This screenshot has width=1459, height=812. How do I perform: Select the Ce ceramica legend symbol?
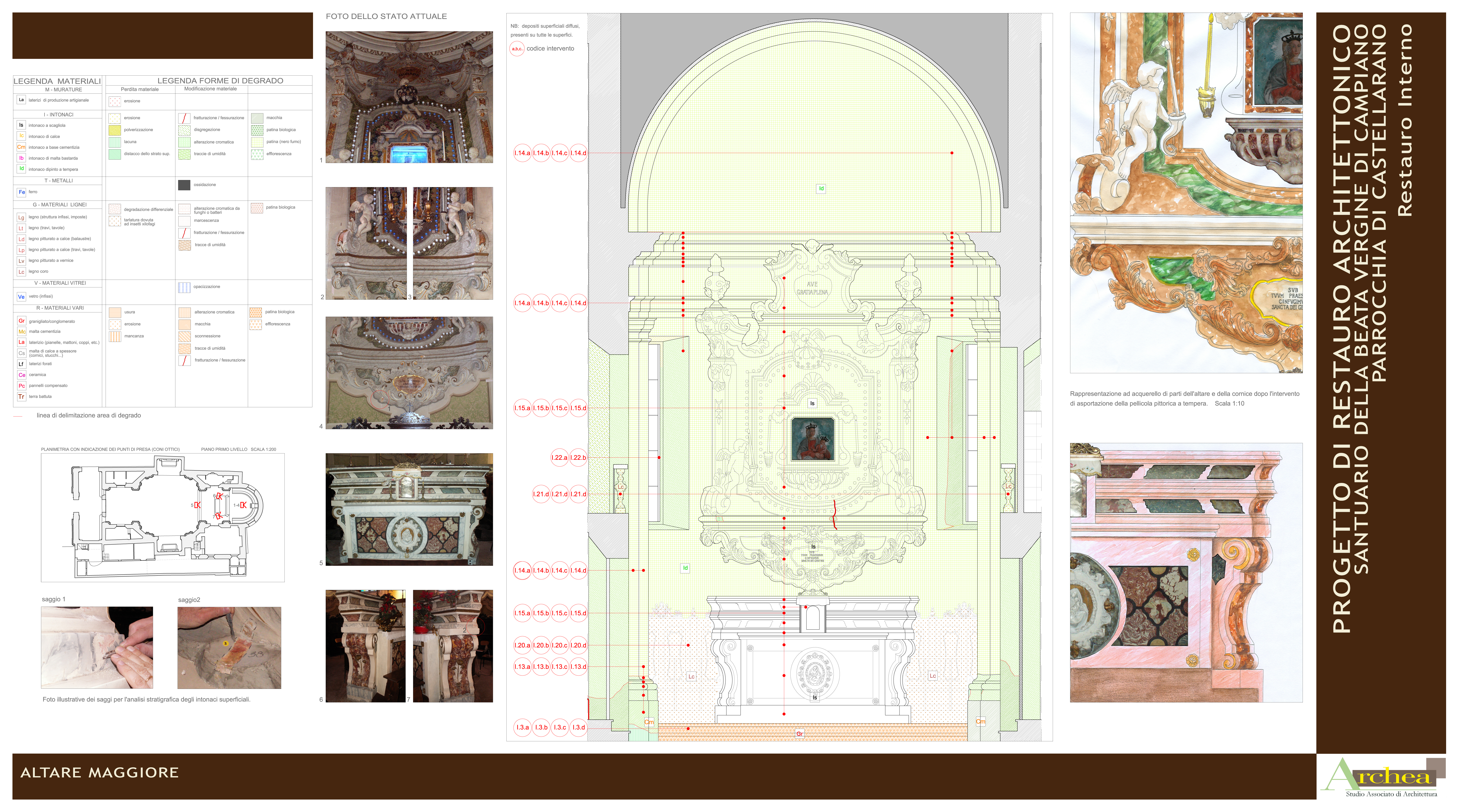pyautogui.click(x=21, y=375)
